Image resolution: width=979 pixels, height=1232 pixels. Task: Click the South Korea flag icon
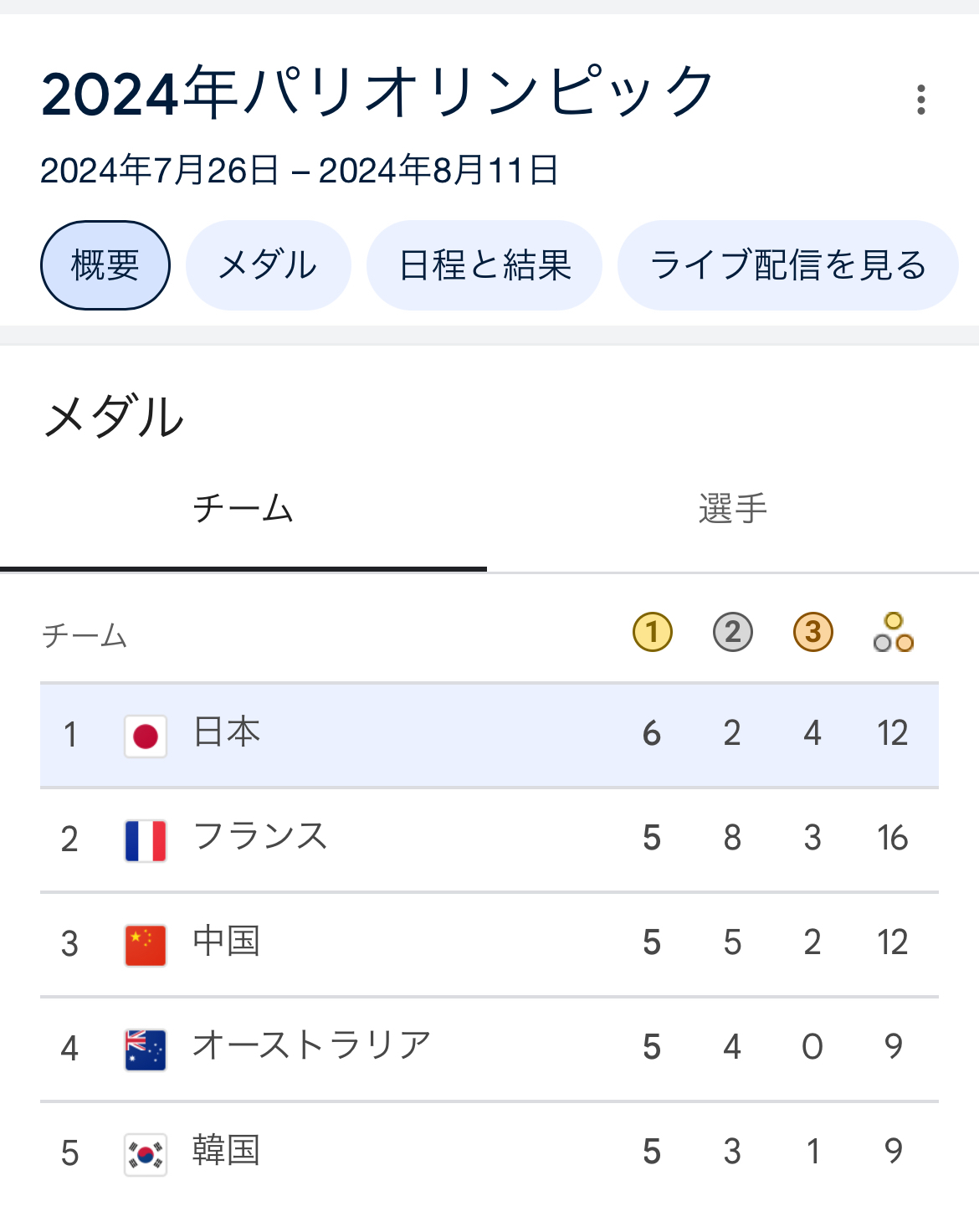(x=146, y=1155)
